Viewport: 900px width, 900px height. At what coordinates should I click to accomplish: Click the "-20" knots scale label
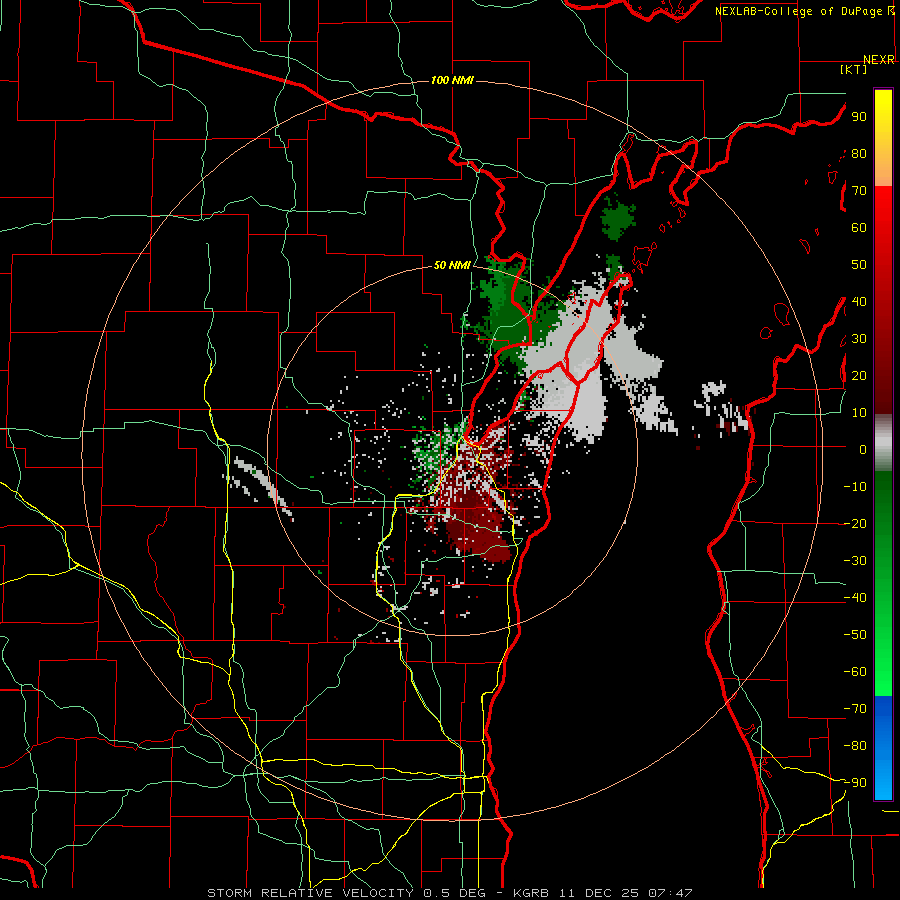point(855,523)
